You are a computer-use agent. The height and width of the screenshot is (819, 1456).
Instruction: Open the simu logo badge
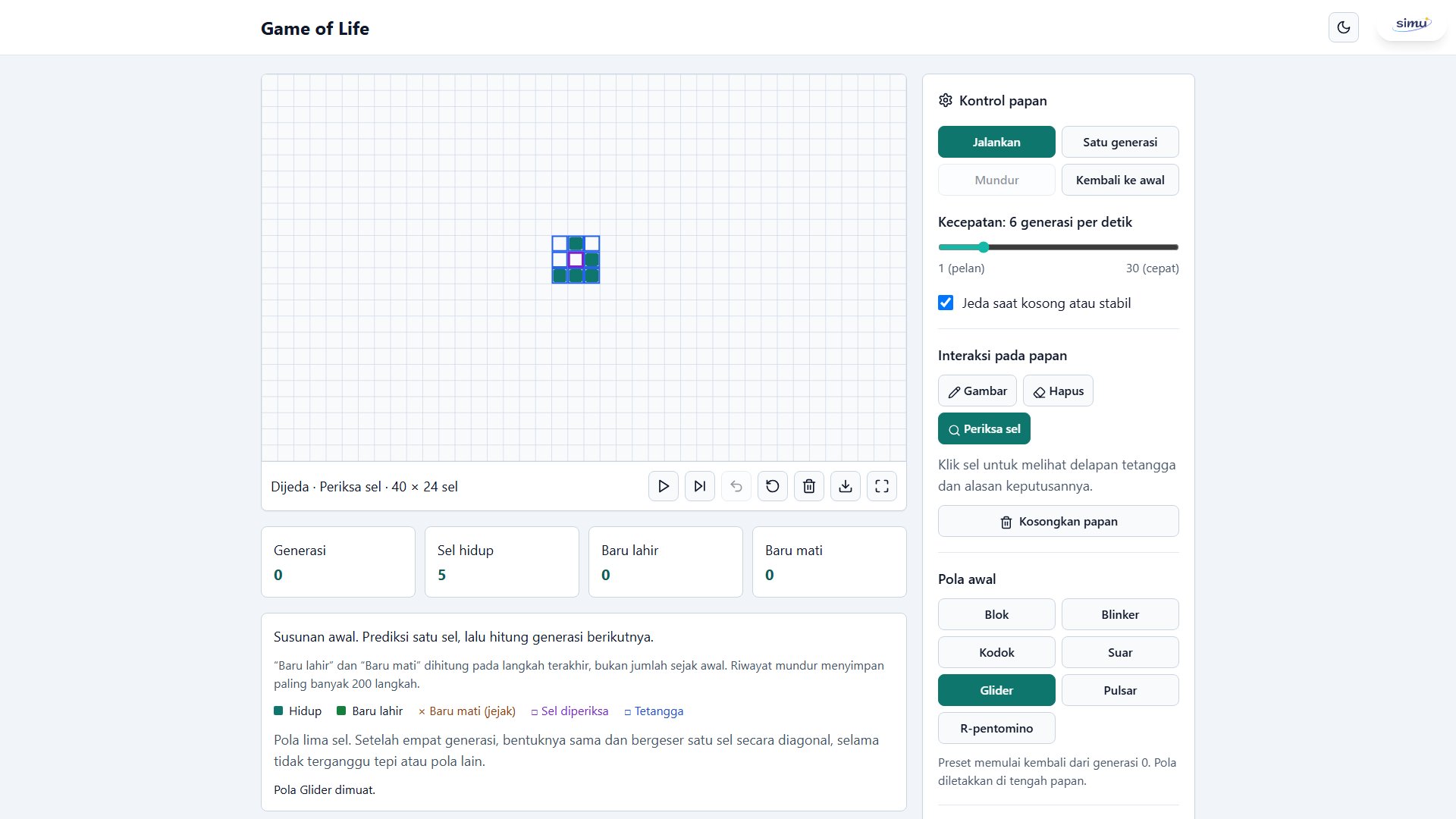click(1412, 24)
